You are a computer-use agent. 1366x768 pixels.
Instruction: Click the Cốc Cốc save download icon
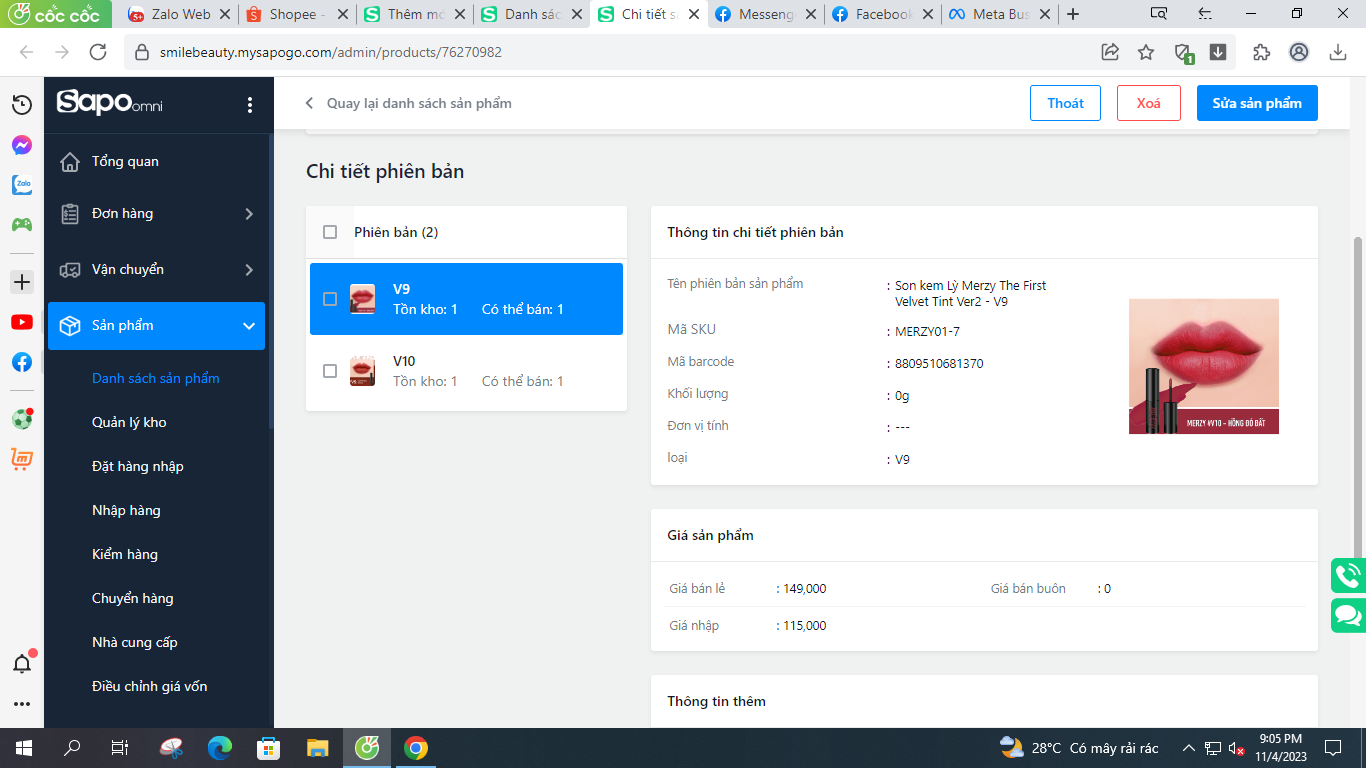pos(1218,52)
